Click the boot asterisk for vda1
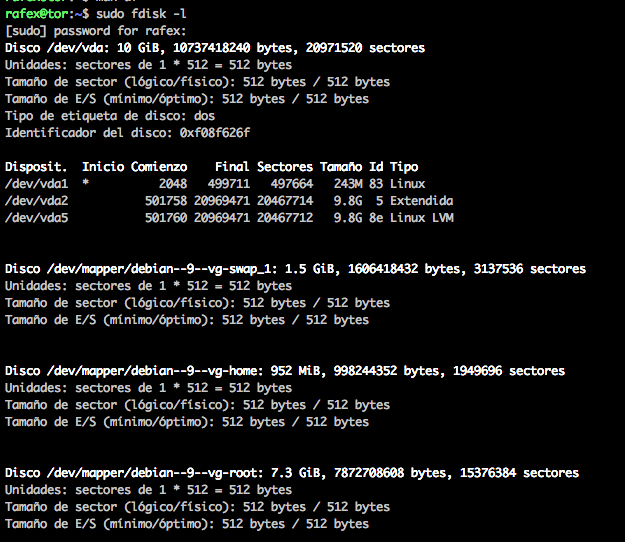This screenshot has width=625, height=542. [86, 185]
